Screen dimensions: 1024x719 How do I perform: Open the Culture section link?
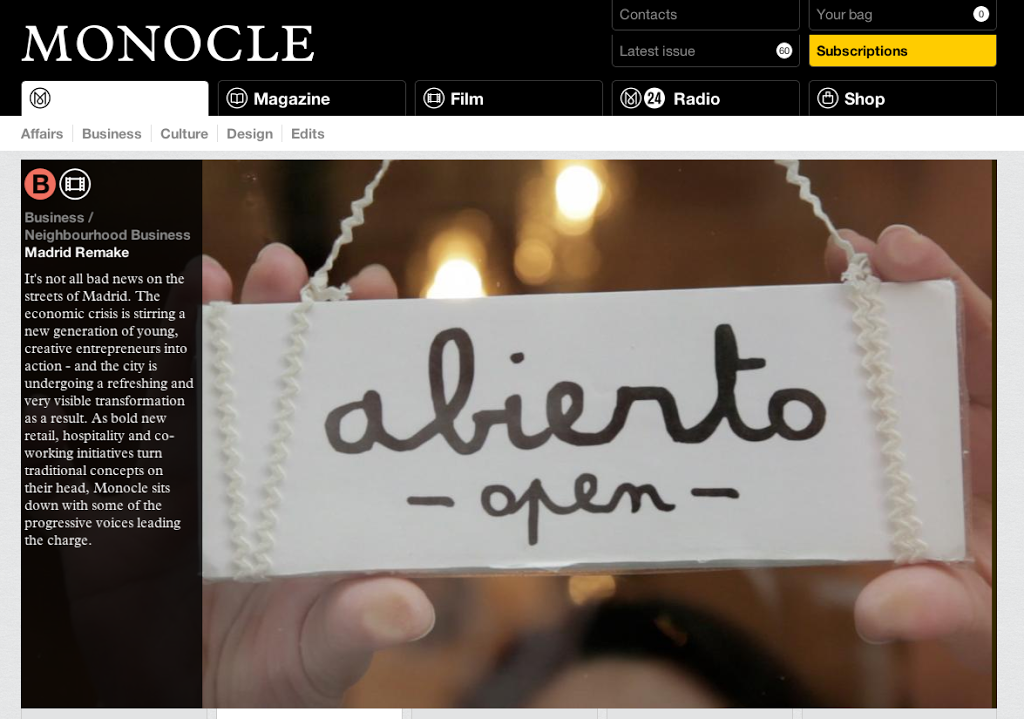pyautogui.click(x=184, y=134)
